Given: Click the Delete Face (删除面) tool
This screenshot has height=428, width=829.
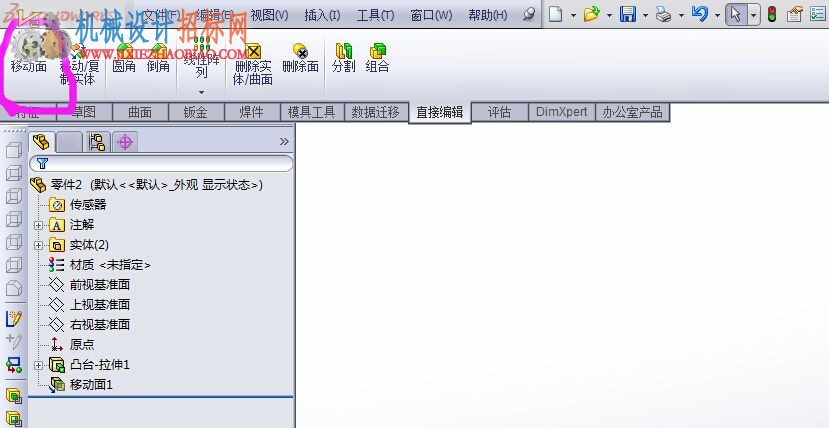Looking at the screenshot, I should 300,58.
